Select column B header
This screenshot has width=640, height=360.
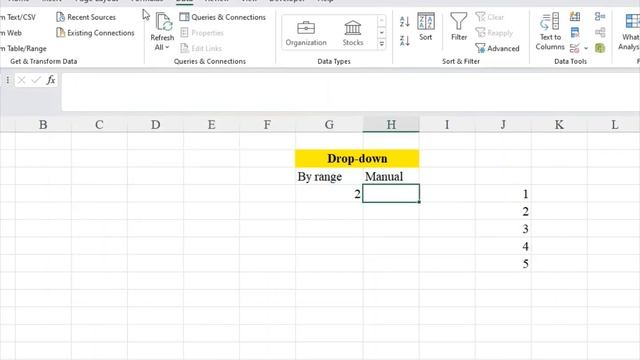point(43,124)
